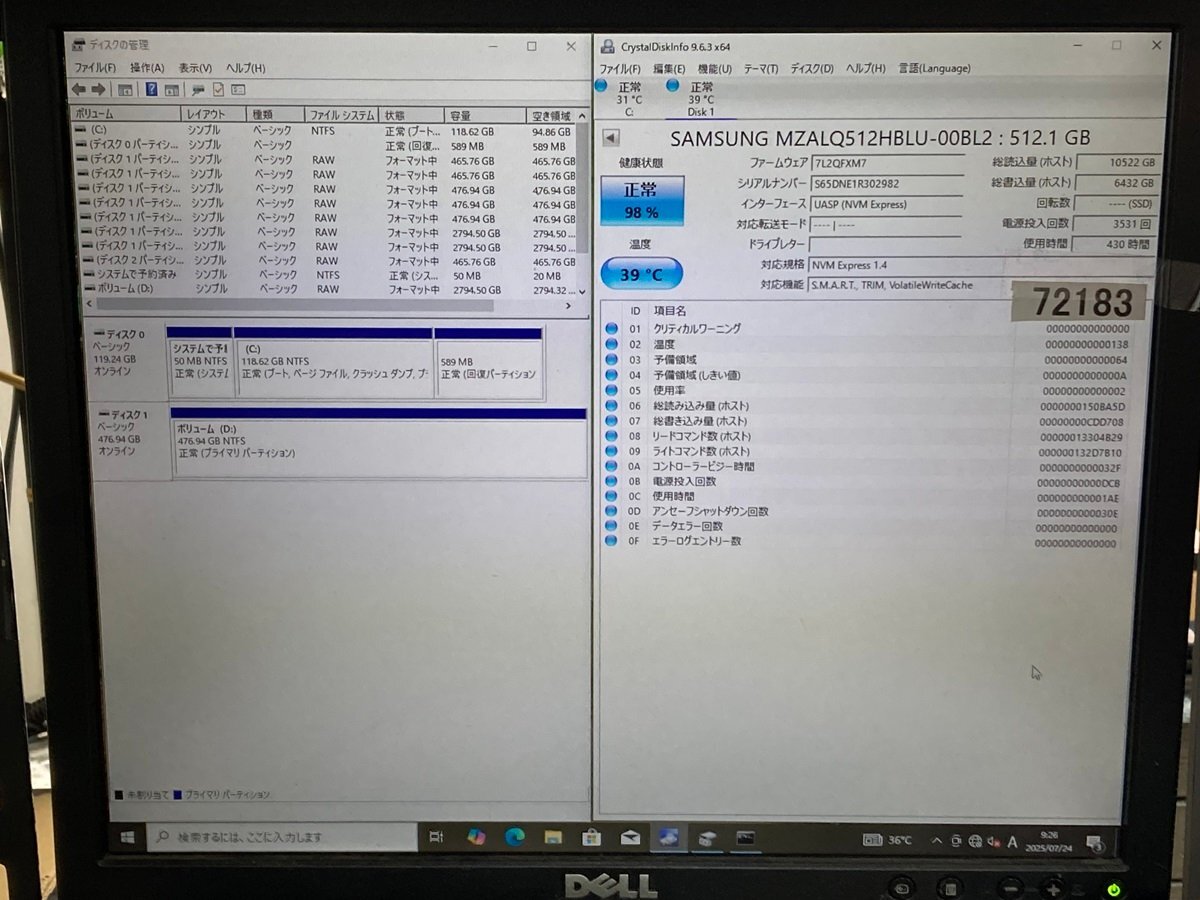The width and height of the screenshot is (1200, 900).
Task: Select the (C:) 118.62 GB NTFS partition block
Action: click(x=334, y=362)
